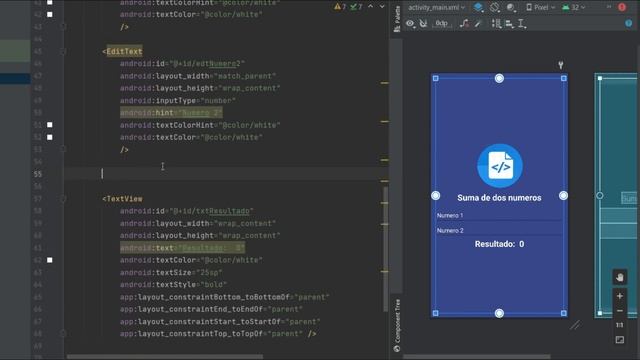The image size is (640, 360).
Task: Click the fold marker at line 43 closing tag
Action: pos(63,27)
